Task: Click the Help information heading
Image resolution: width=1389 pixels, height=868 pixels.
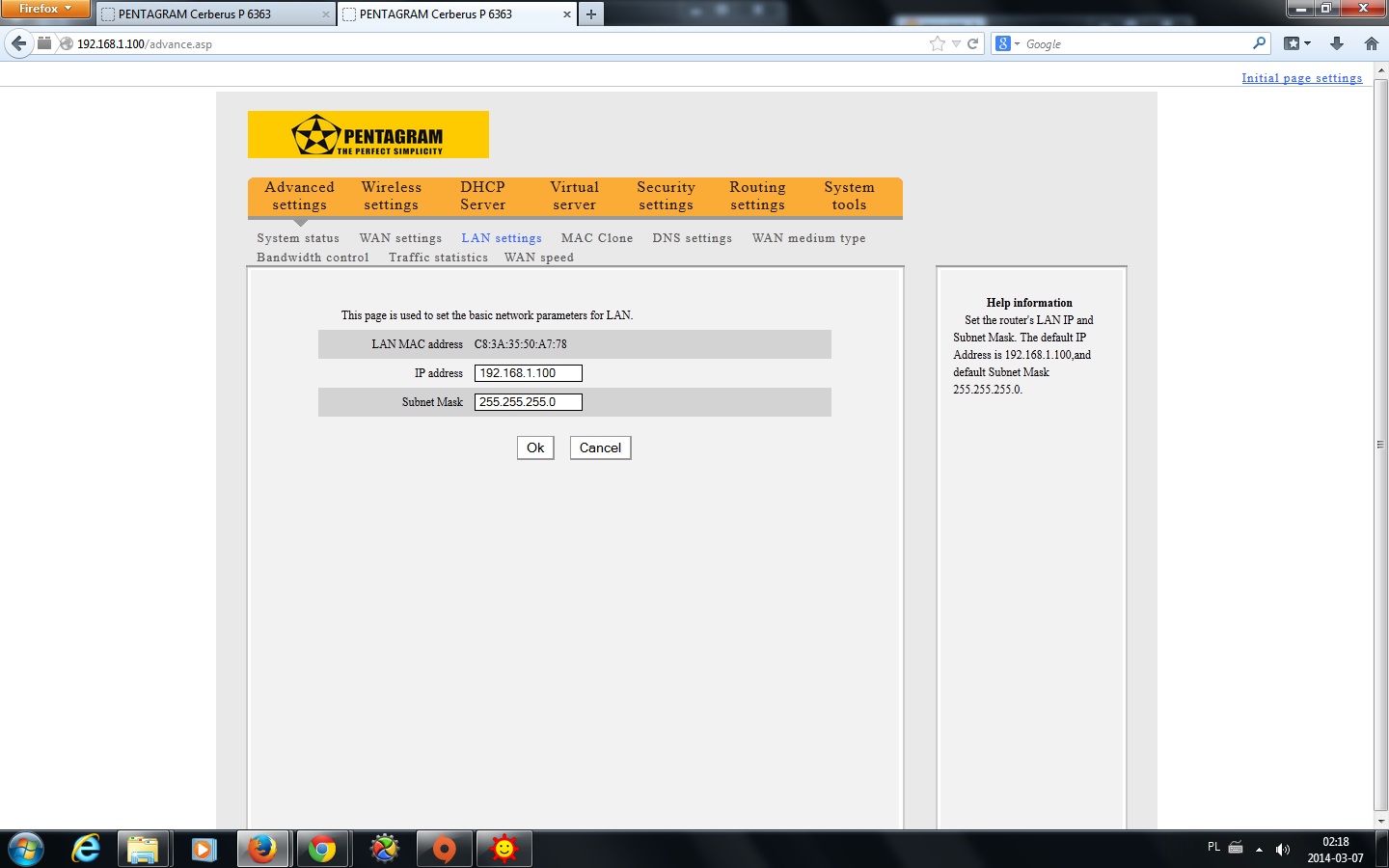Action: (1029, 303)
